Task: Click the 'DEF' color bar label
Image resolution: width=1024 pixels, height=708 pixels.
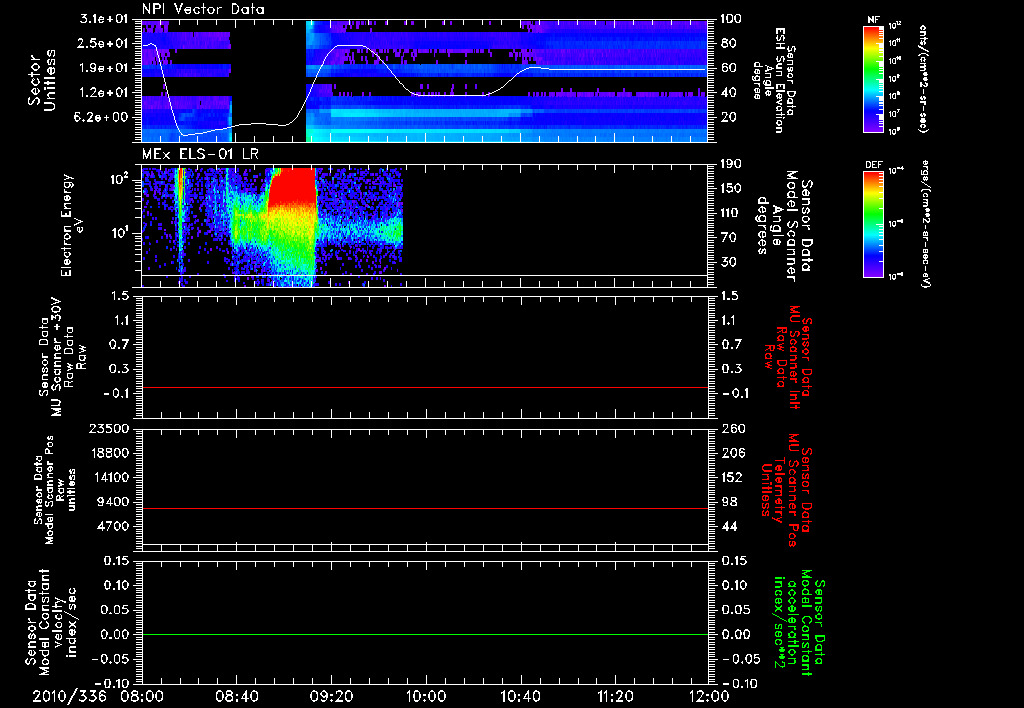Action: point(873,165)
